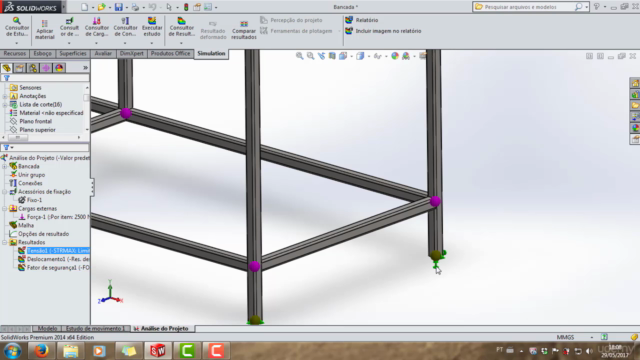Open the DimXpertManager tab icon
Image resolution: width=640 pixels, height=360 pixels.
(46, 68)
